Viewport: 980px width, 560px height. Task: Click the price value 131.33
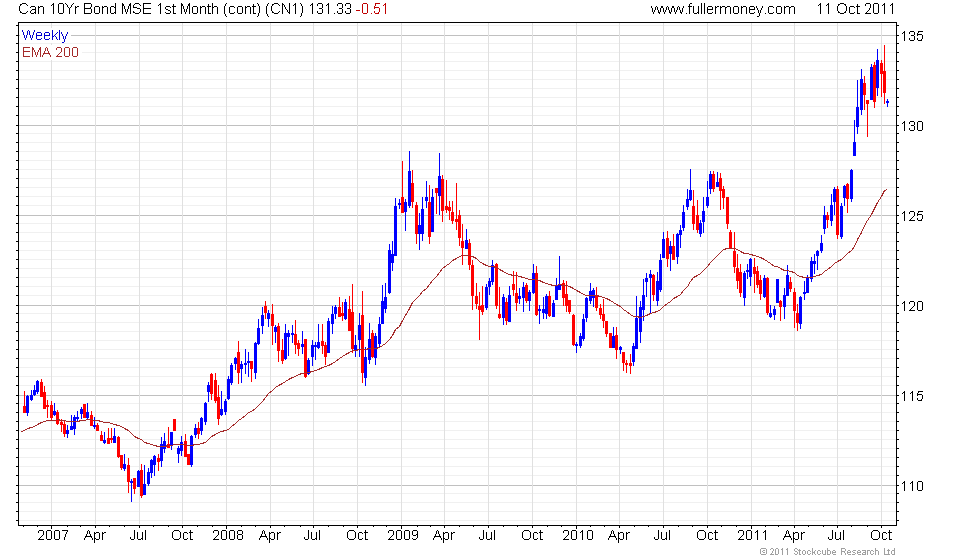pos(330,9)
